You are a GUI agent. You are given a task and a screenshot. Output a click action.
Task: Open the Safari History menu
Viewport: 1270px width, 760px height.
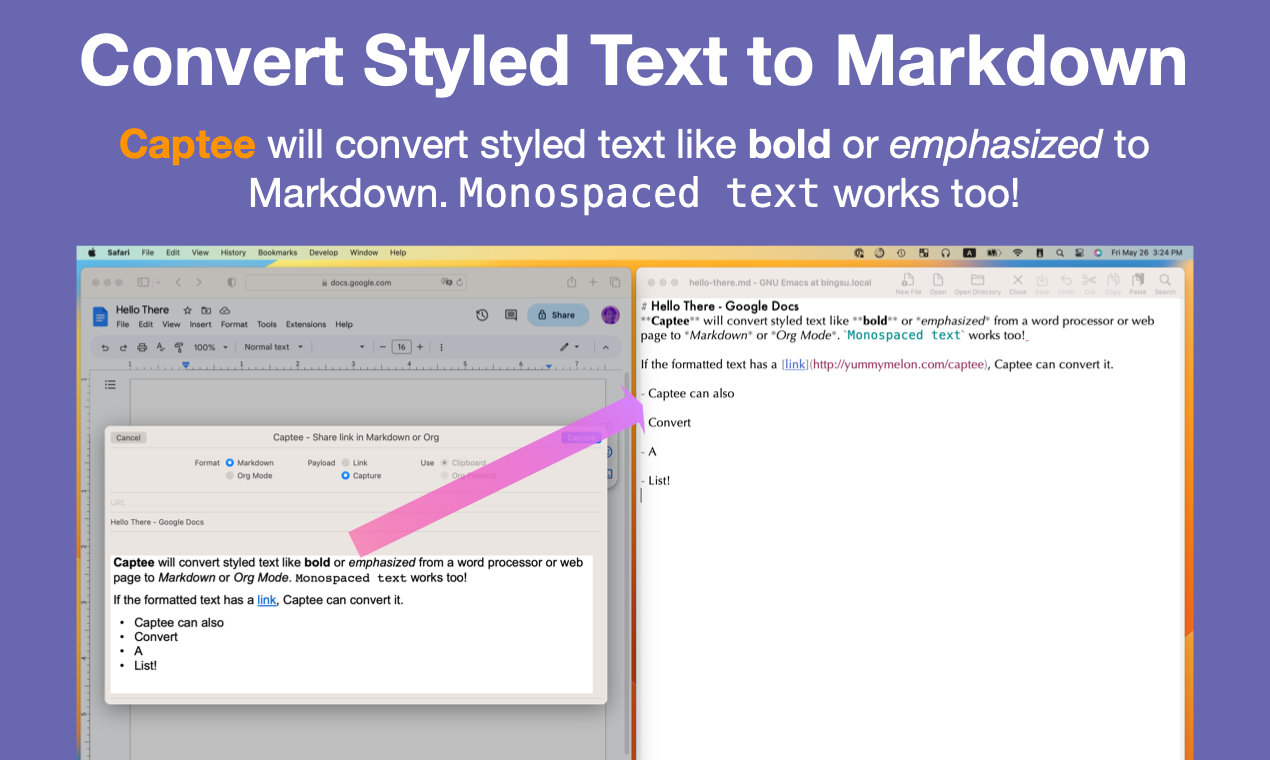click(x=233, y=253)
